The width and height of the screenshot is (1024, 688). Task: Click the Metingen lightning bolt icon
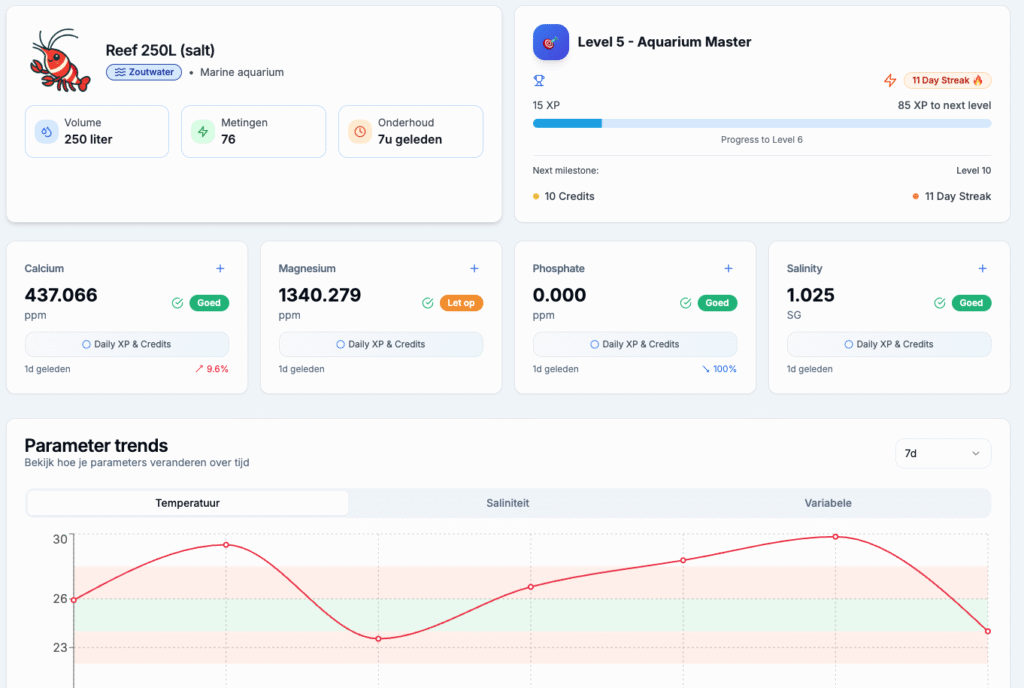coord(203,131)
